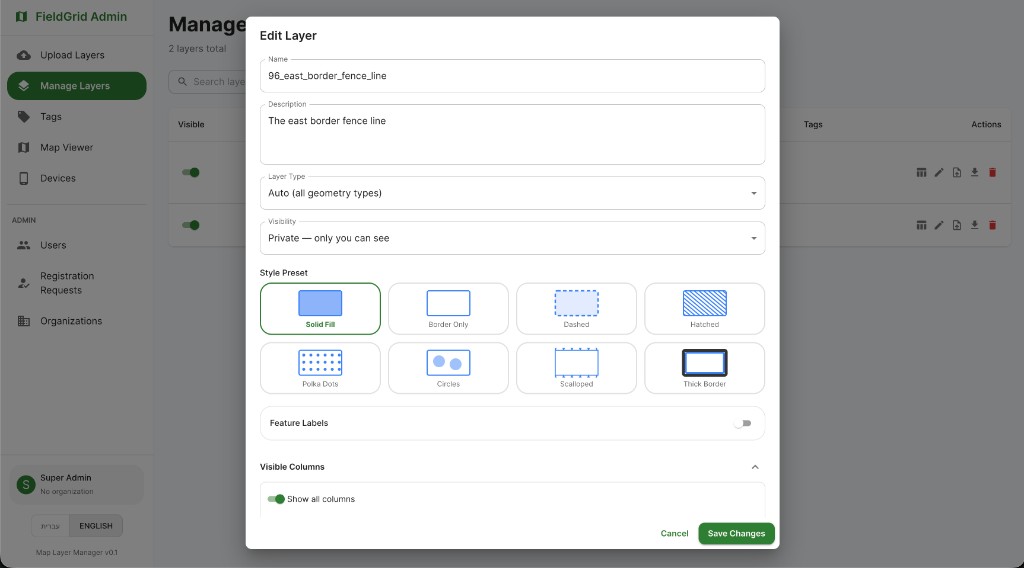Open Registration Requests page
The width and height of the screenshot is (1024, 568).
click(76, 283)
